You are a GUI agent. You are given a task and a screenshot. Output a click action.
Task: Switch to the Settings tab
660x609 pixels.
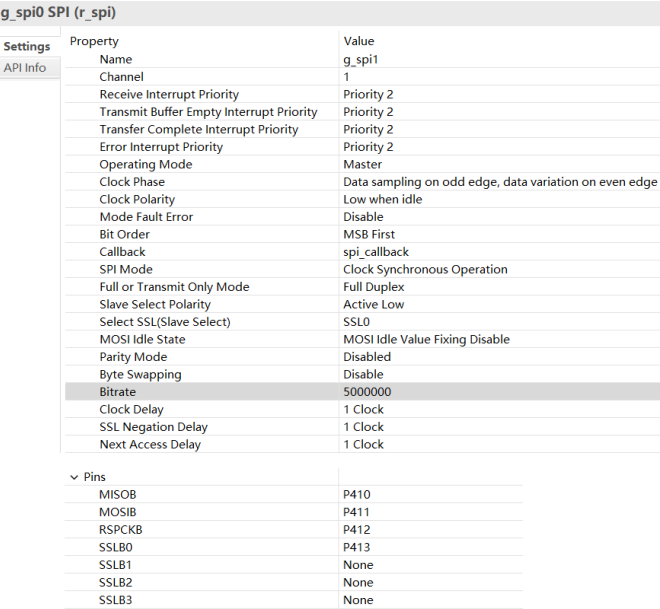(27, 46)
